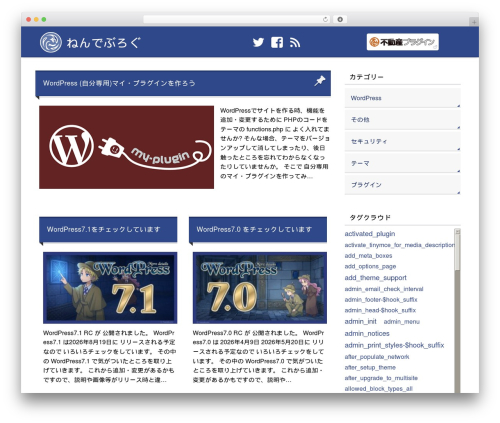Click the WordPress7.1 RC excerpt text
The width and height of the screenshot is (500, 423).
pos(109,356)
